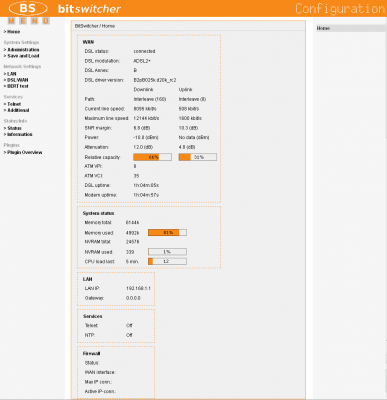
Task: Click the Memory used 81% bar
Action: click(167, 233)
